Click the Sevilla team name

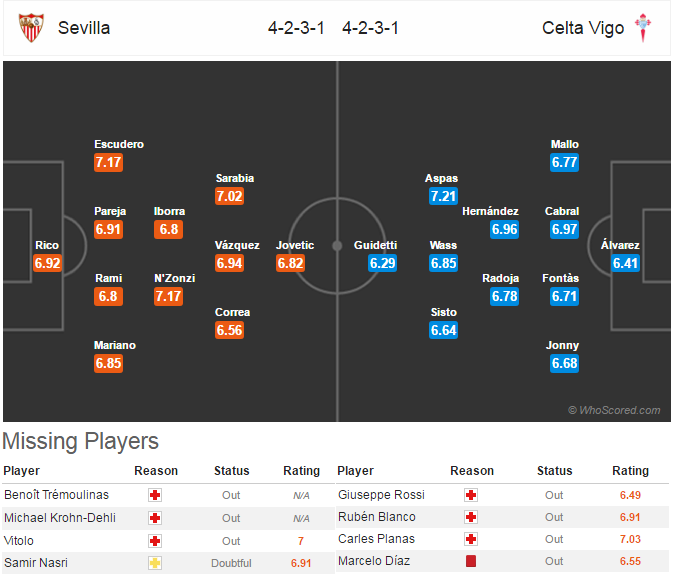(84, 28)
